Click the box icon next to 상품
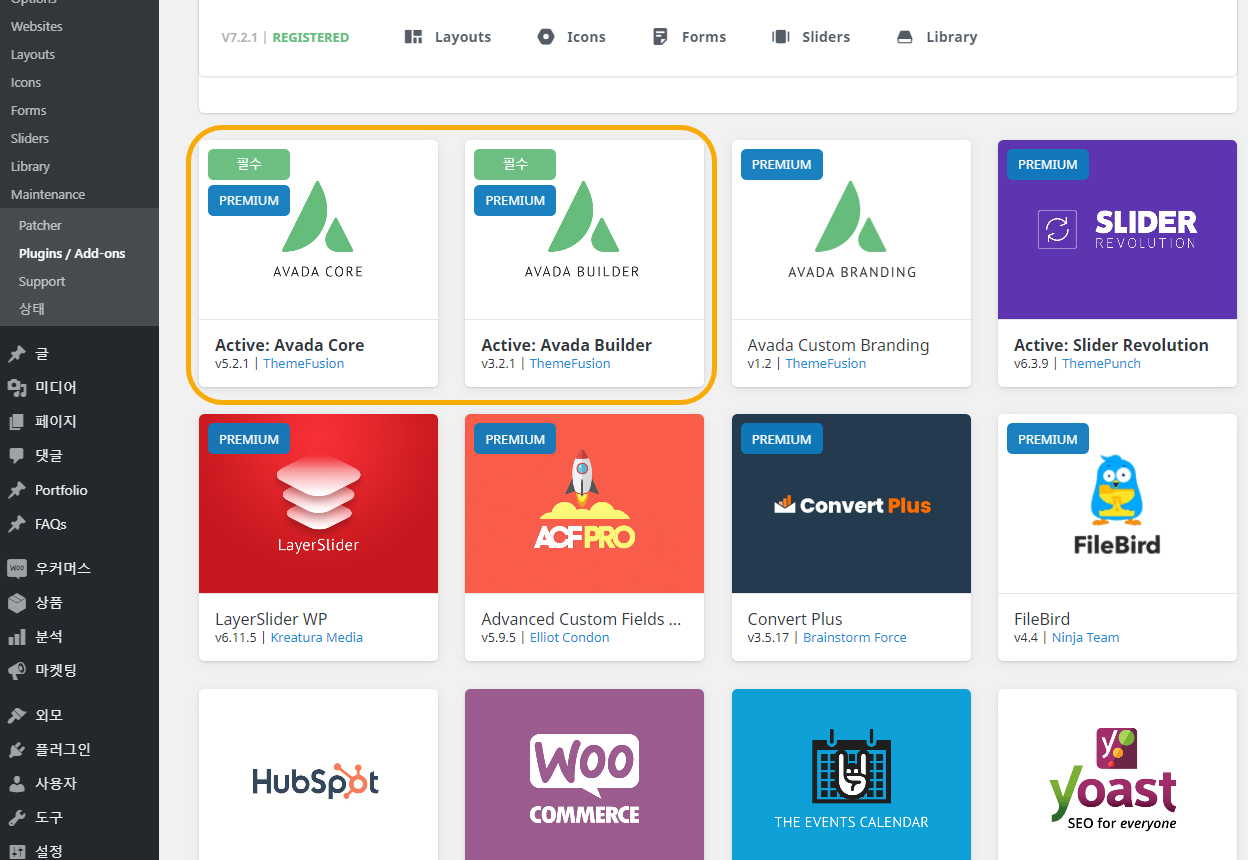The height and width of the screenshot is (860, 1248). tap(17, 602)
